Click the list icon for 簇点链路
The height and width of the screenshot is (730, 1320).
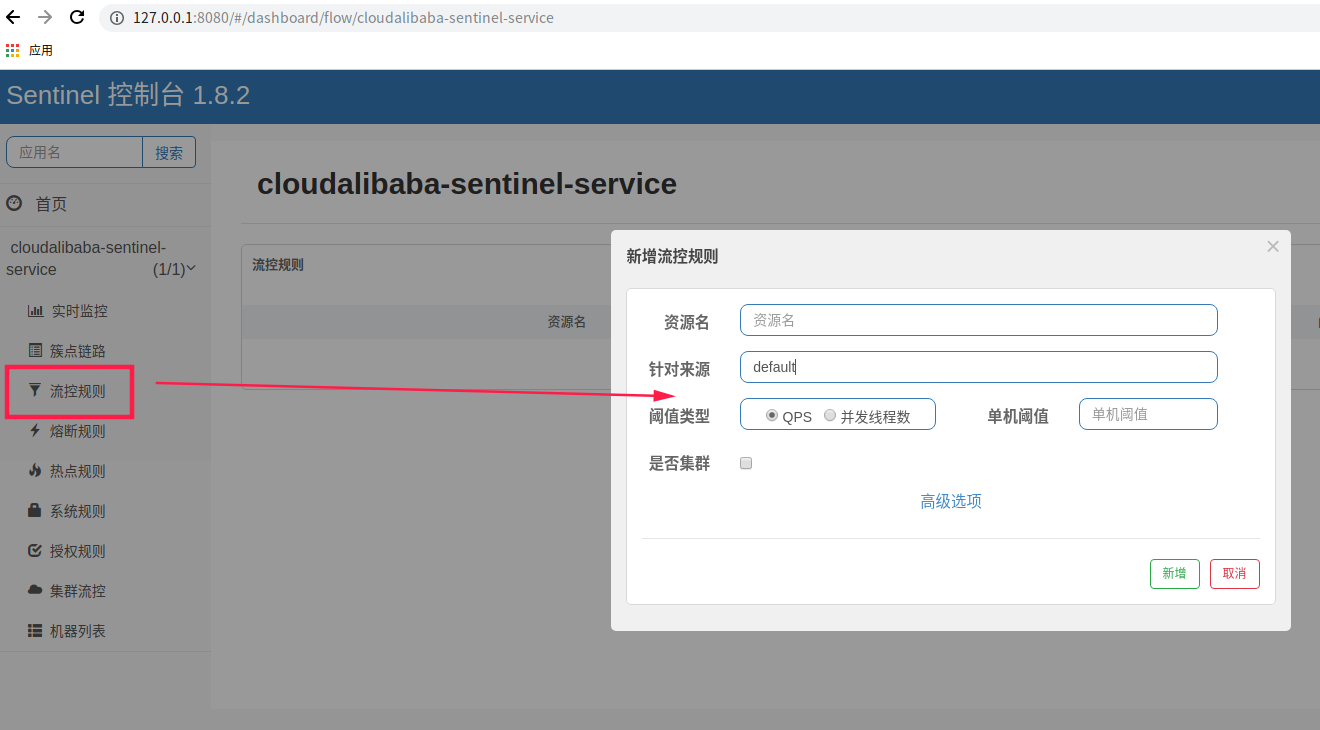[35, 351]
